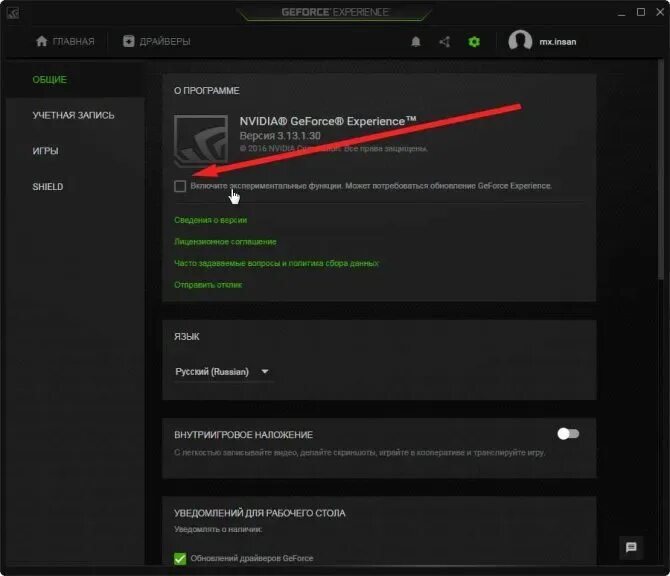This screenshot has height=576, width=670.
Task: Click the user avatar picture
Action: pyautogui.click(x=520, y=41)
